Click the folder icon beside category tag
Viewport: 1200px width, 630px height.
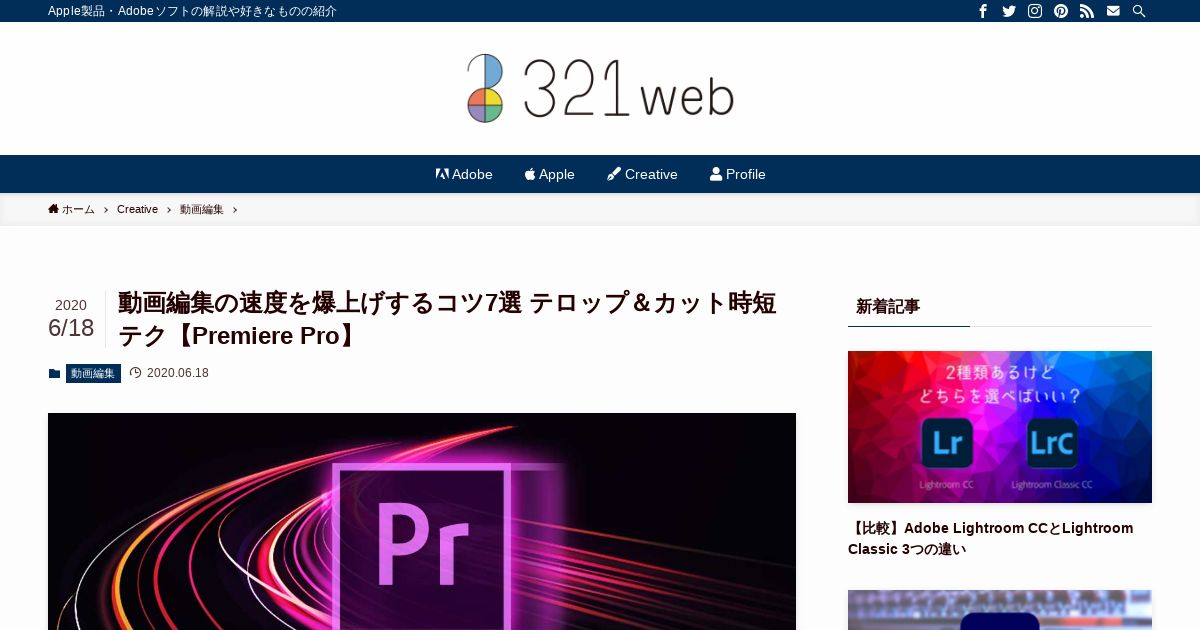(54, 373)
